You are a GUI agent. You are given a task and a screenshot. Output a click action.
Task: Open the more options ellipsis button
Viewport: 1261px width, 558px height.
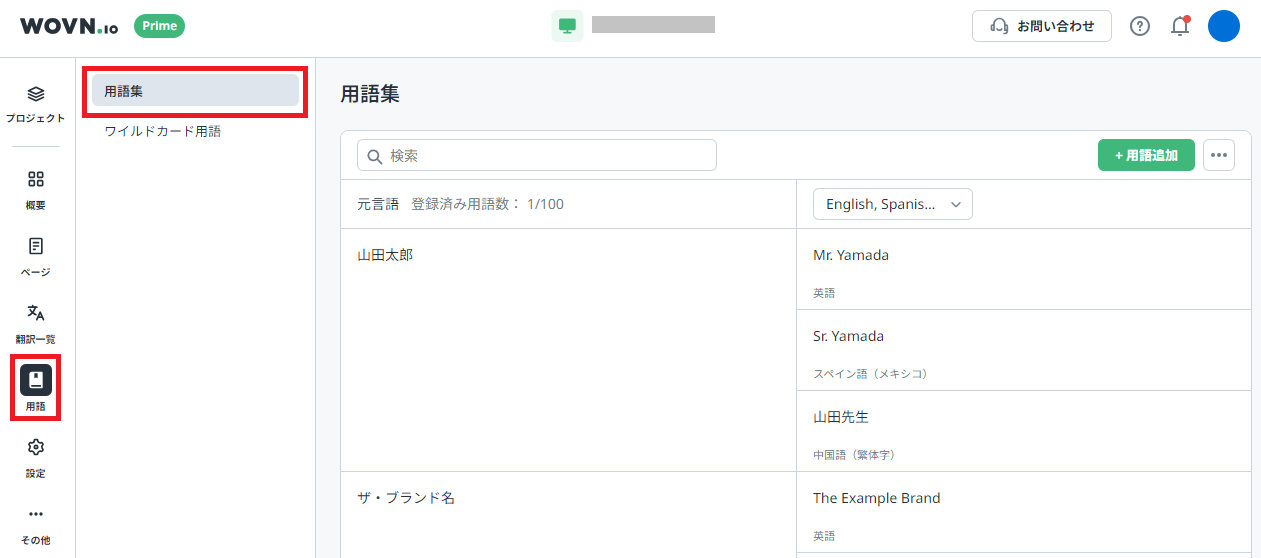(1218, 155)
